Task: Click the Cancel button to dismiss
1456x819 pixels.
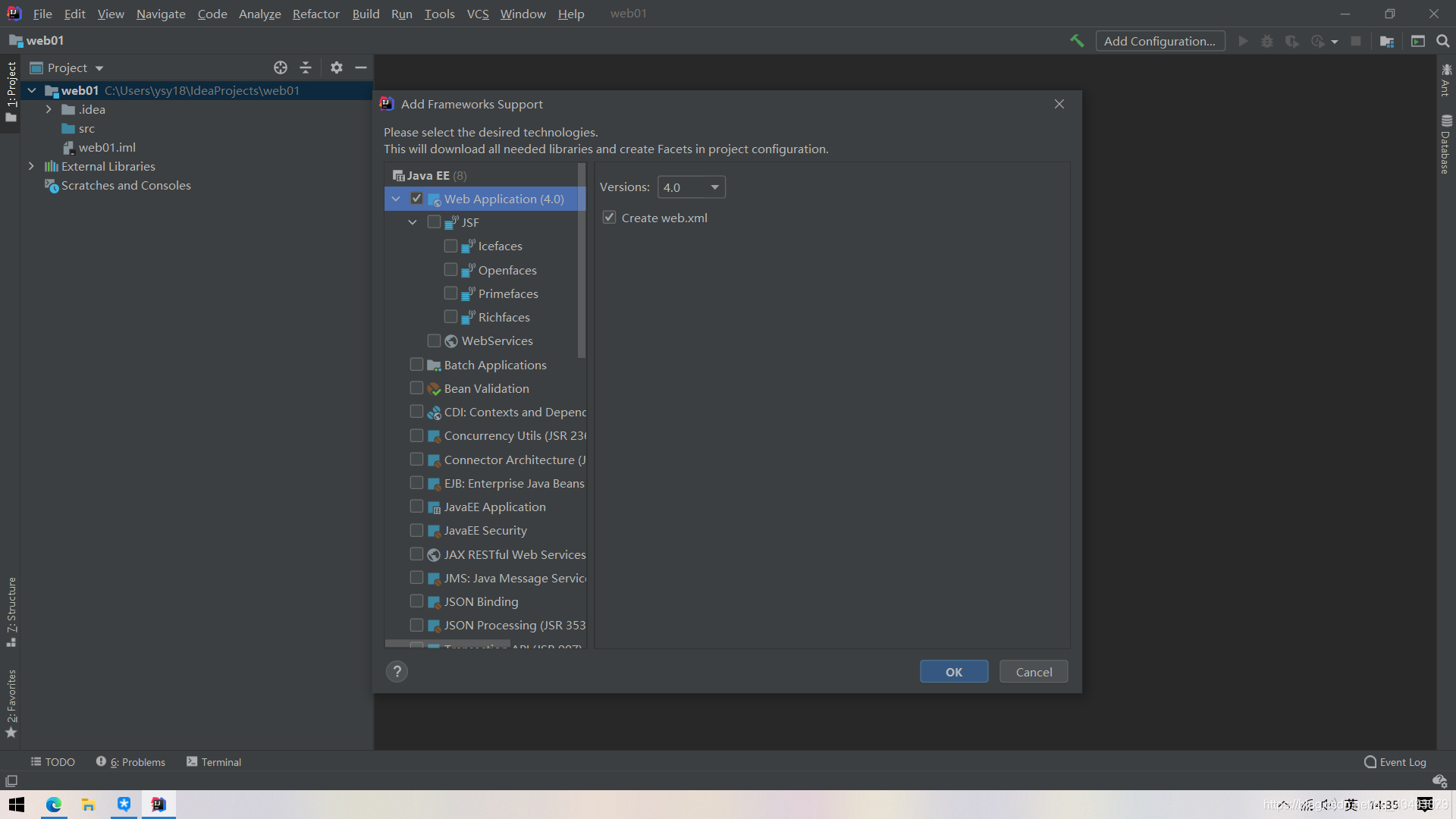Action: tap(1034, 671)
